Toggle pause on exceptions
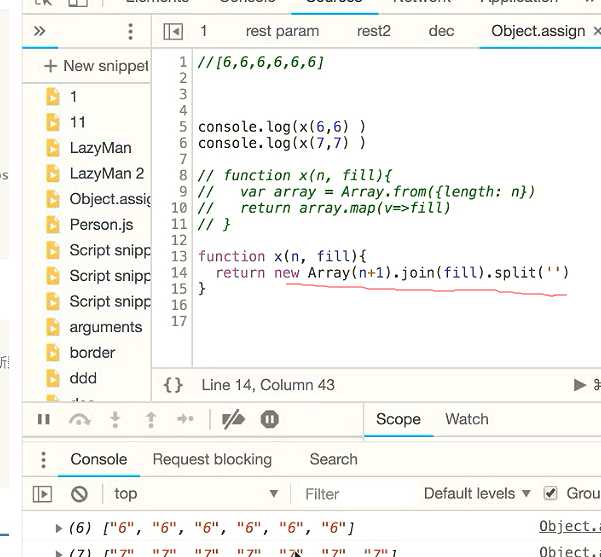Viewport: 601px width, 557px height. (x=269, y=419)
